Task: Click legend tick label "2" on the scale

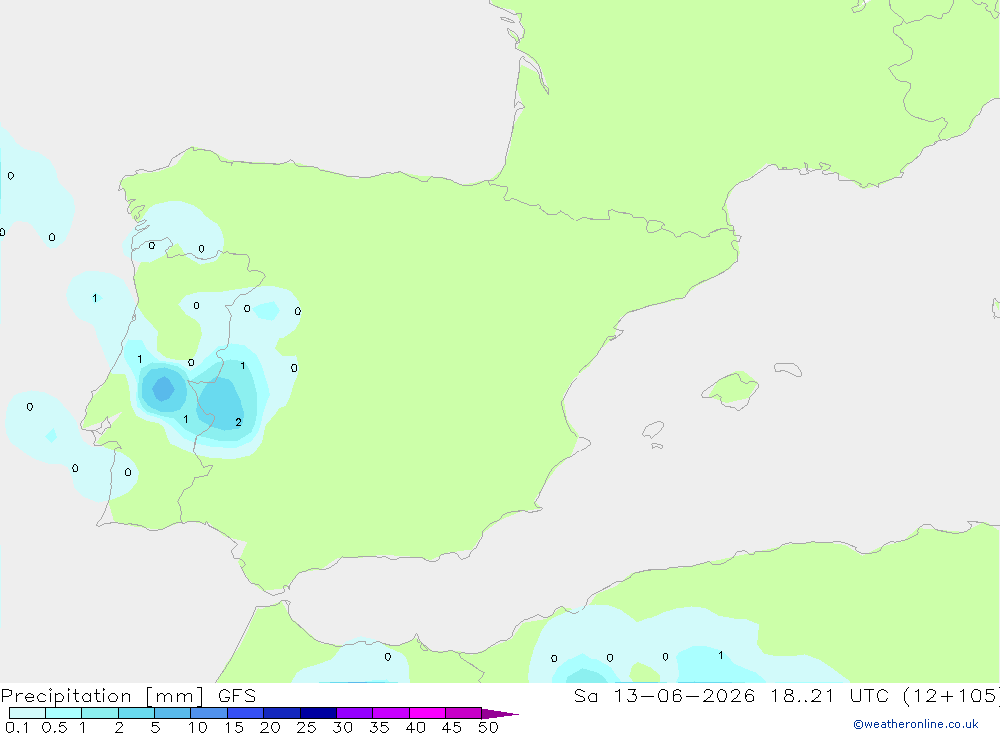Action: pos(119,727)
